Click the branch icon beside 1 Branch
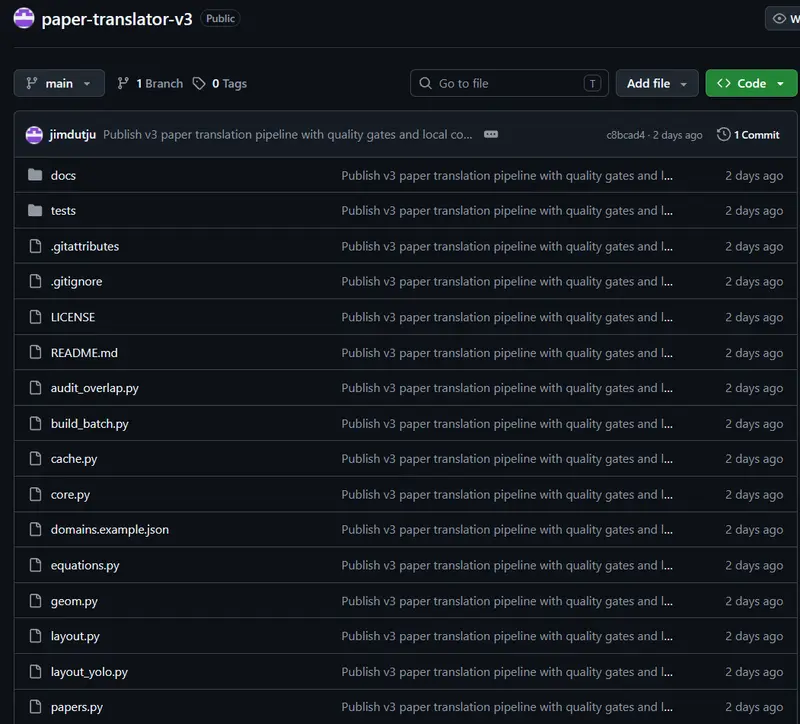This screenshot has height=724, width=800. (122, 83)
